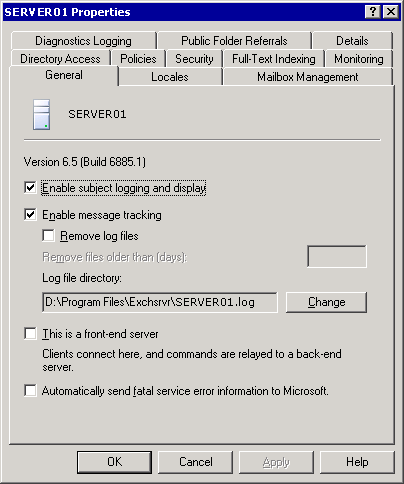Select the Locales tab
Screen dimensions: 404x484
click(170, 77)
